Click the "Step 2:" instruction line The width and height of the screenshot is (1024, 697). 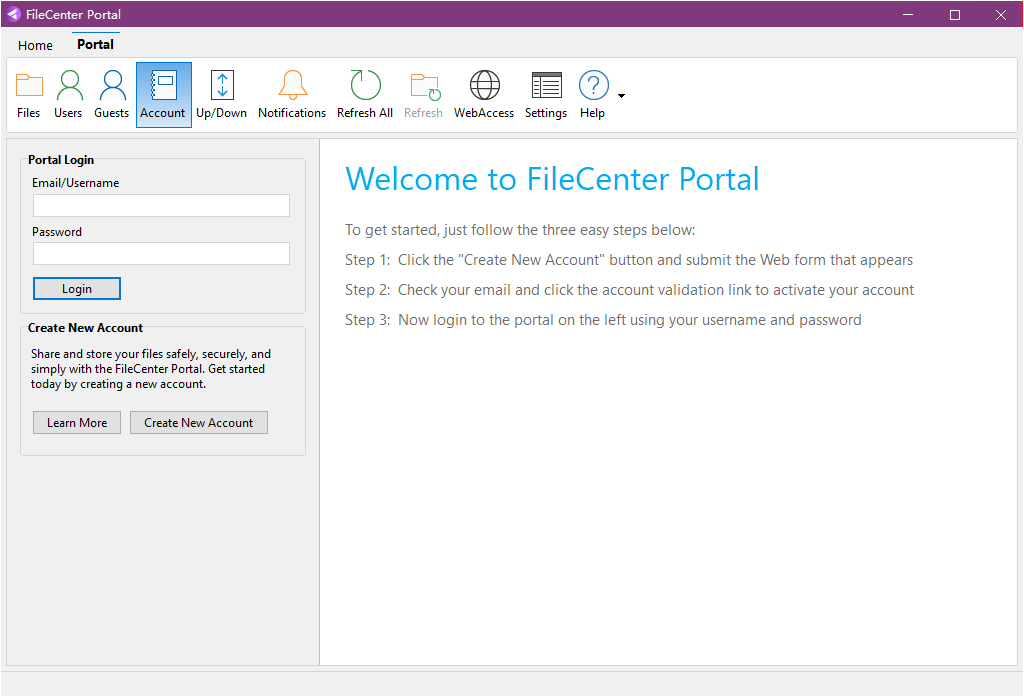click(x=630, y=290)
